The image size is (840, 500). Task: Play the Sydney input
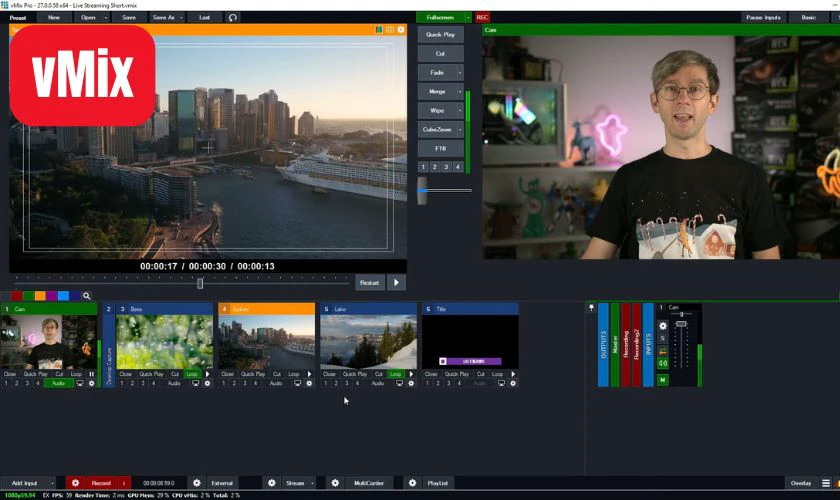[309, 374]
